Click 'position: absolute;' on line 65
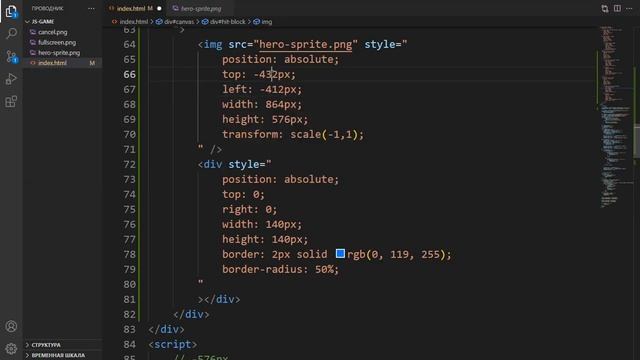The width and height of the screenshot is (640, 360). click(280, 60)
